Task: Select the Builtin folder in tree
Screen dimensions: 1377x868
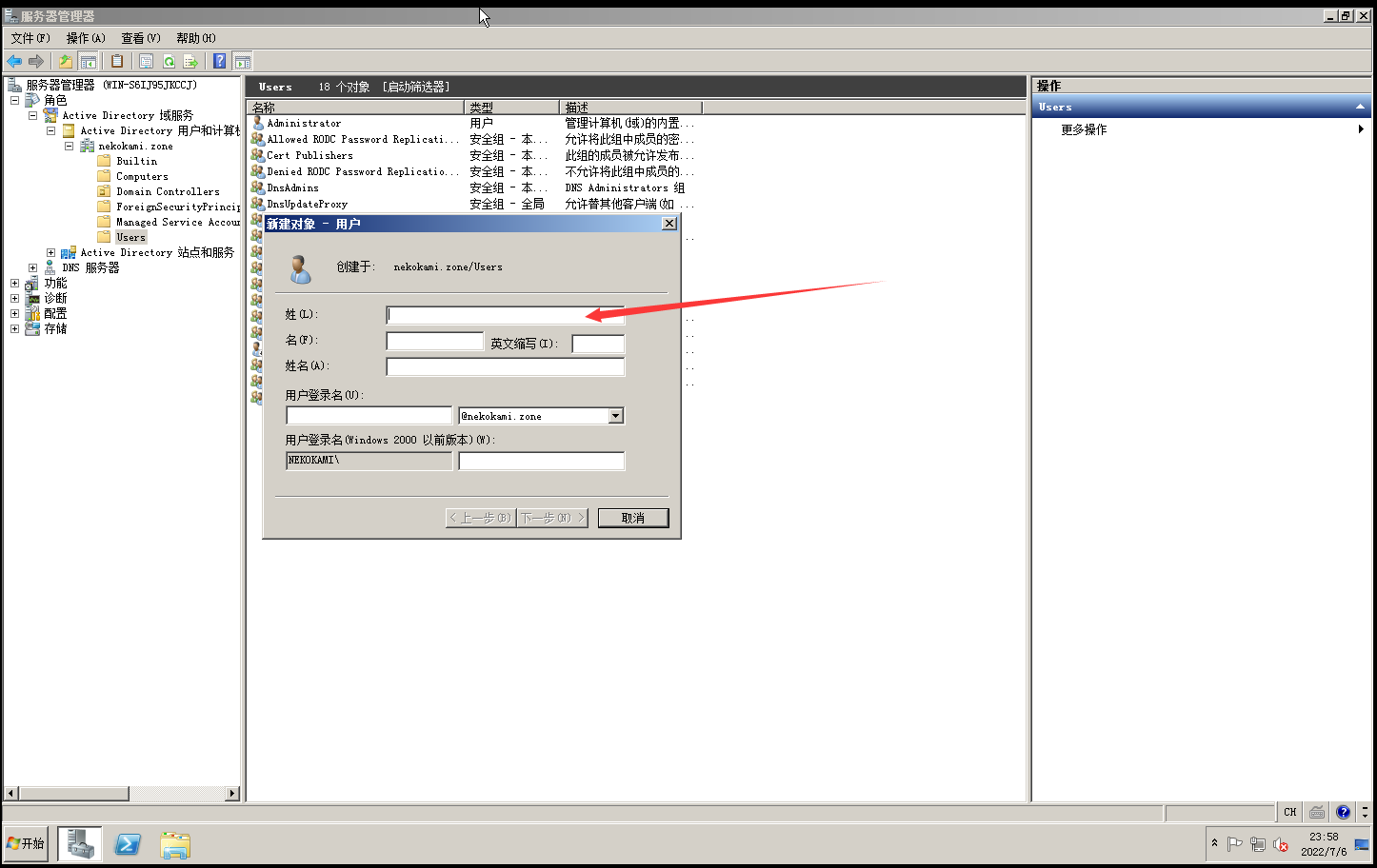Action: [136, 161]
